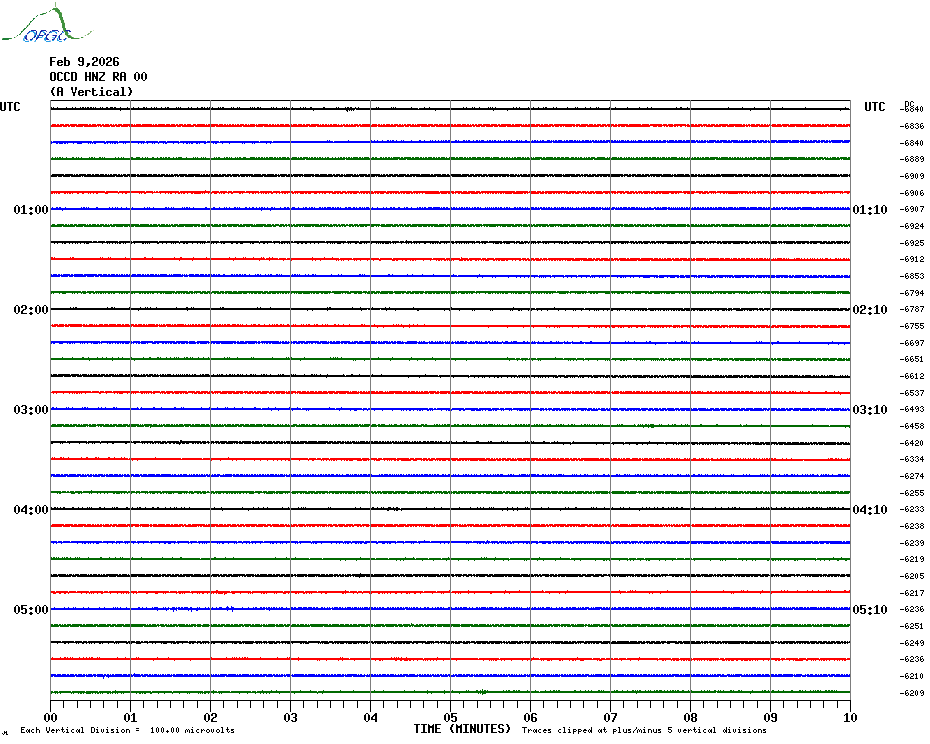Screen dimensions: 930x744
Task: Select the -6209 DC offset value
Action: pyautogui.click(x=912, y=693)
